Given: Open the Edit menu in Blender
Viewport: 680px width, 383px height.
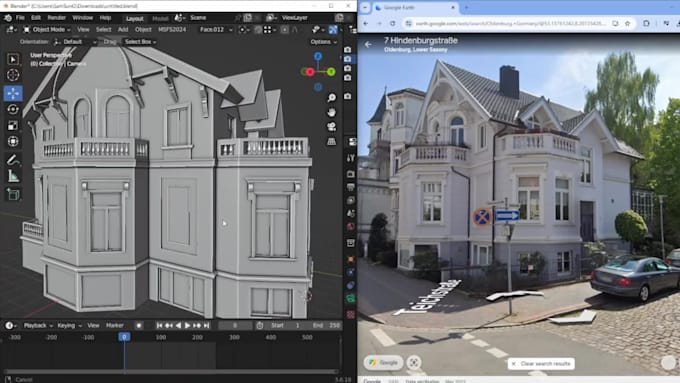Looking at the screenshot, I should 36,18.
